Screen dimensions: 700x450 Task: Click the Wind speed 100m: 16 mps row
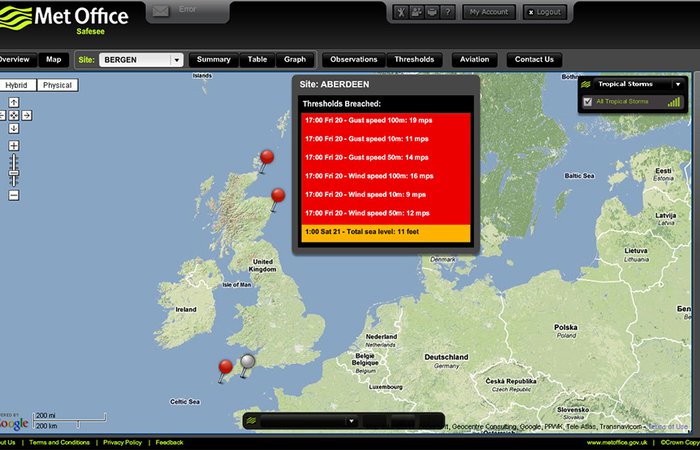(x=386, y=176)
